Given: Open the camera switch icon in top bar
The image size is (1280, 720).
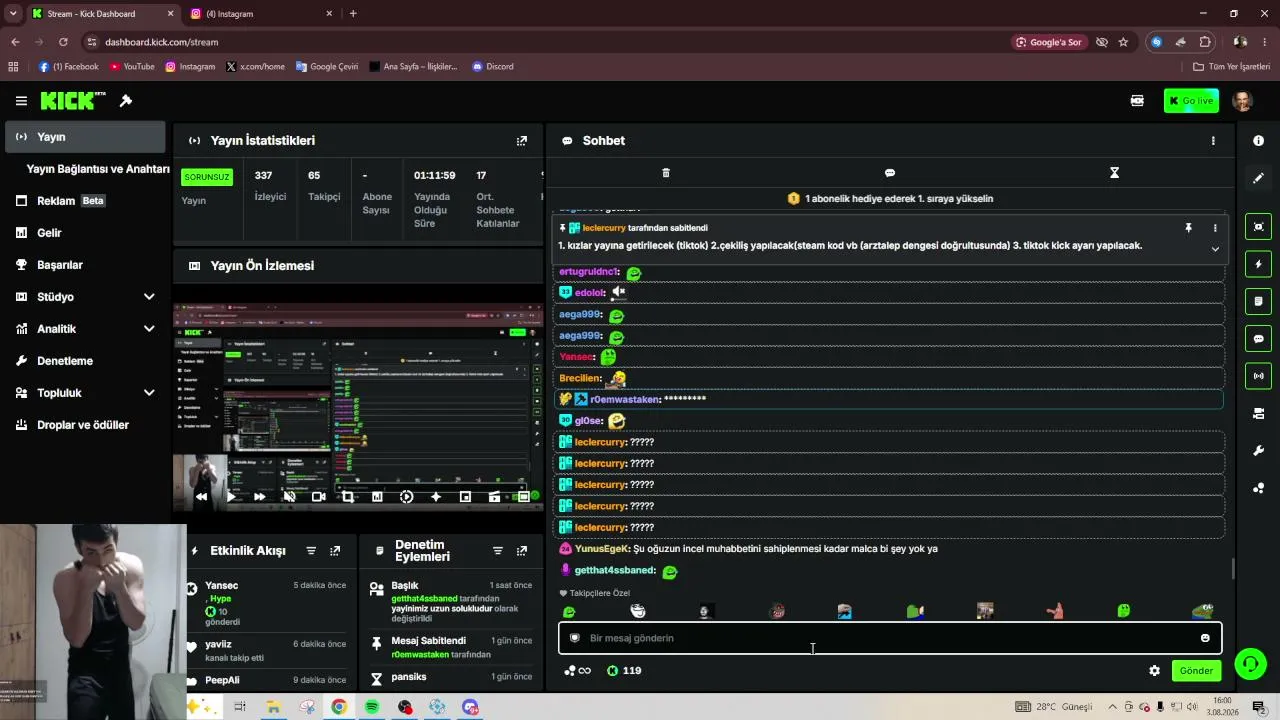Looking at the screenshot, I should pyautogui.click(x=1137, y=101).
